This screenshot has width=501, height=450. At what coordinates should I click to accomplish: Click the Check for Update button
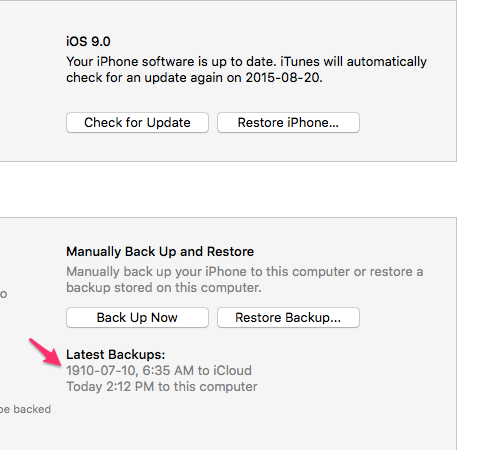[x=137, y=123]
